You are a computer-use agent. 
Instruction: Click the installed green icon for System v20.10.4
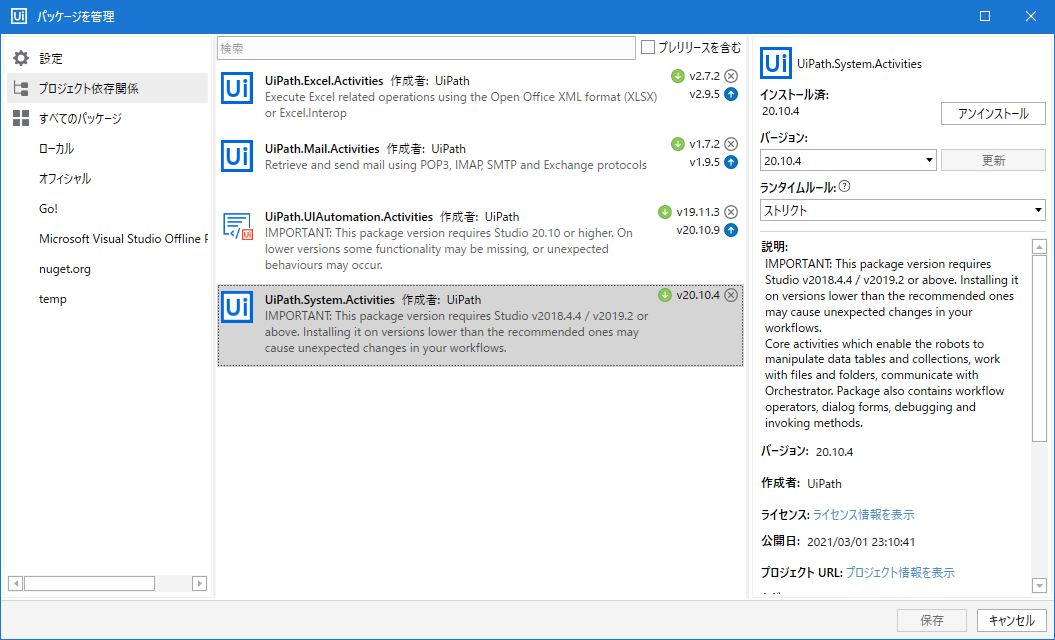[665, 295]
